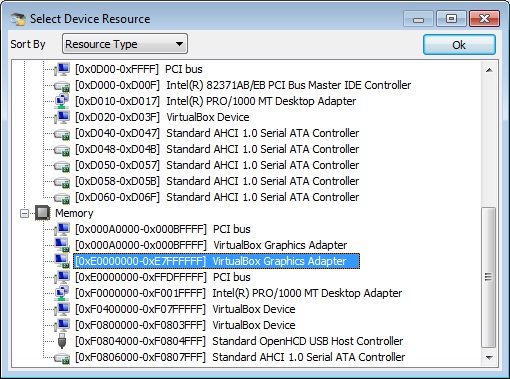Screen dimensions: 510x379
Task: Click the Ok button
Action: tap(459, 45)
